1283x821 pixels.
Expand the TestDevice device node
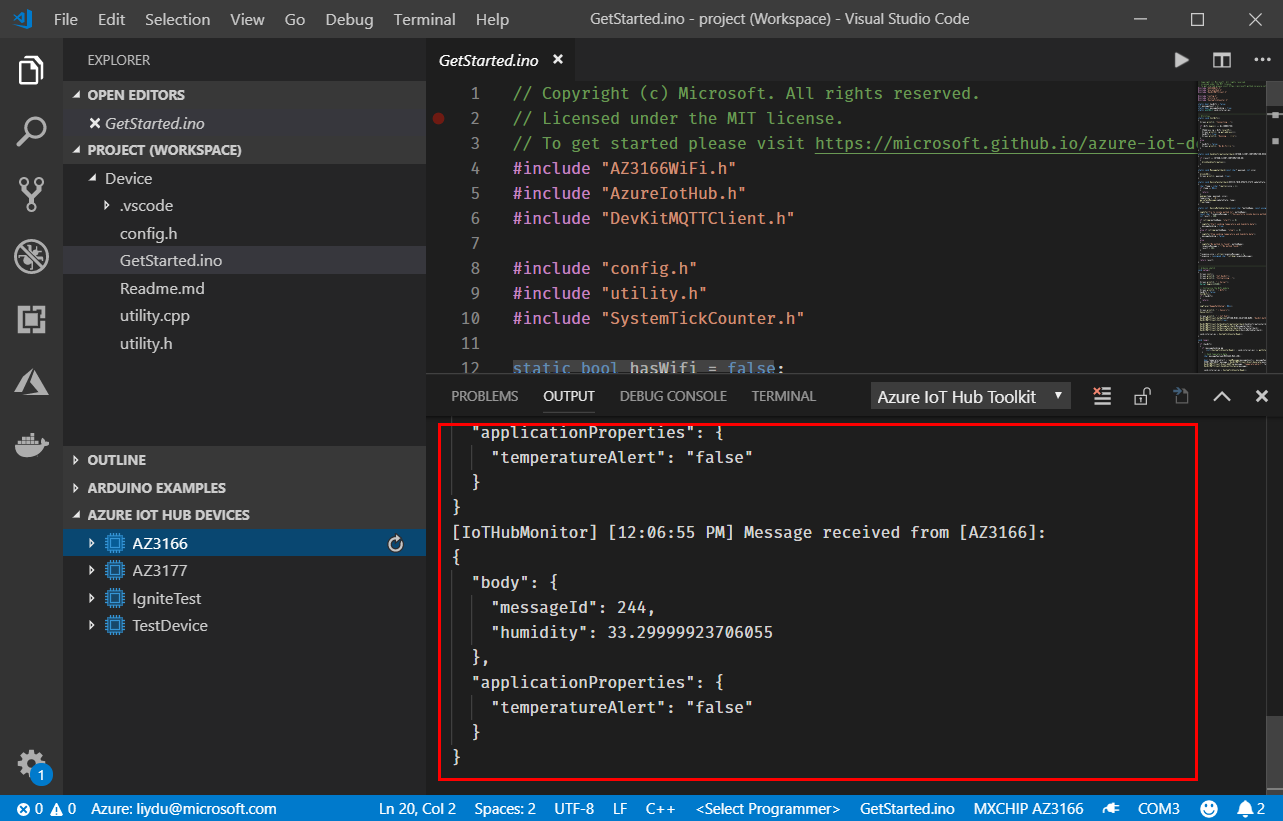coord(92,625)
